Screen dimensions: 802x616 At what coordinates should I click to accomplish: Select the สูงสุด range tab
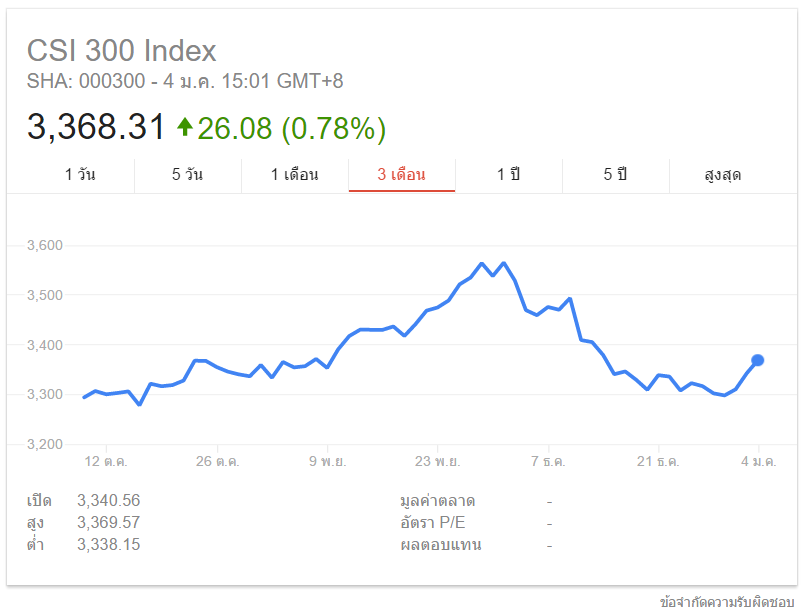[x=722, y=175]
